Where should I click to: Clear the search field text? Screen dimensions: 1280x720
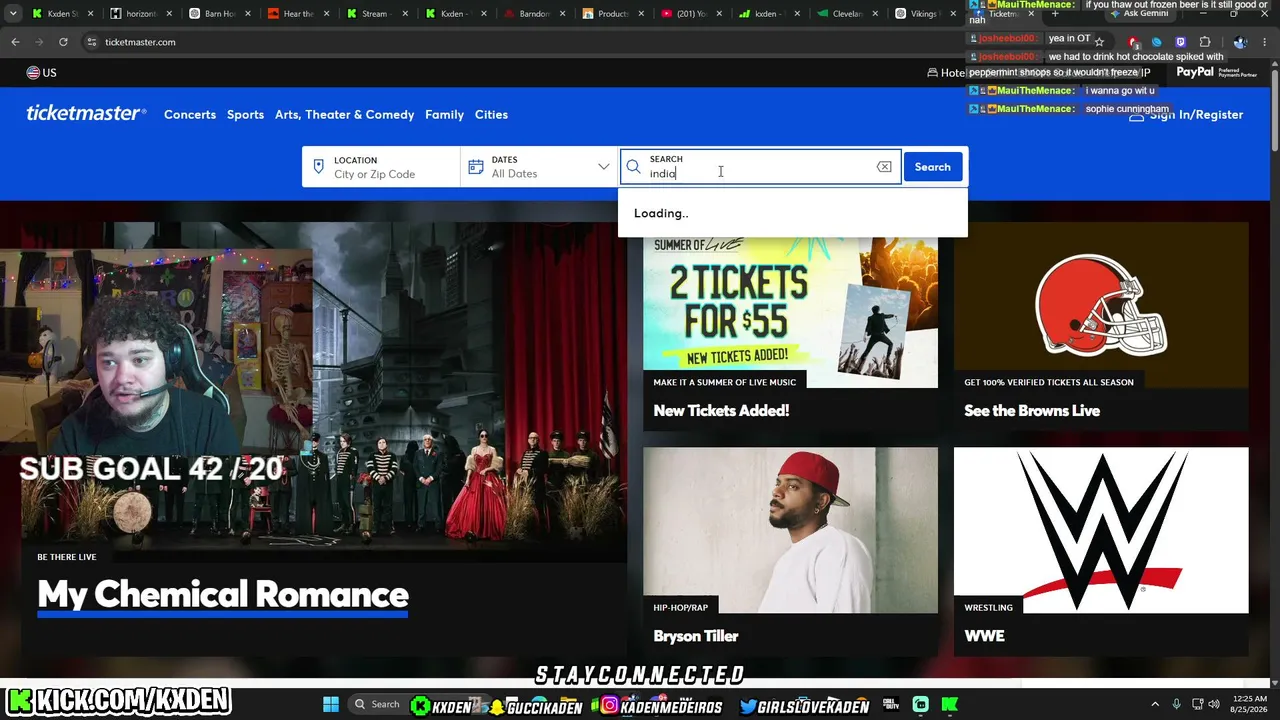click(x=884, y=167)
